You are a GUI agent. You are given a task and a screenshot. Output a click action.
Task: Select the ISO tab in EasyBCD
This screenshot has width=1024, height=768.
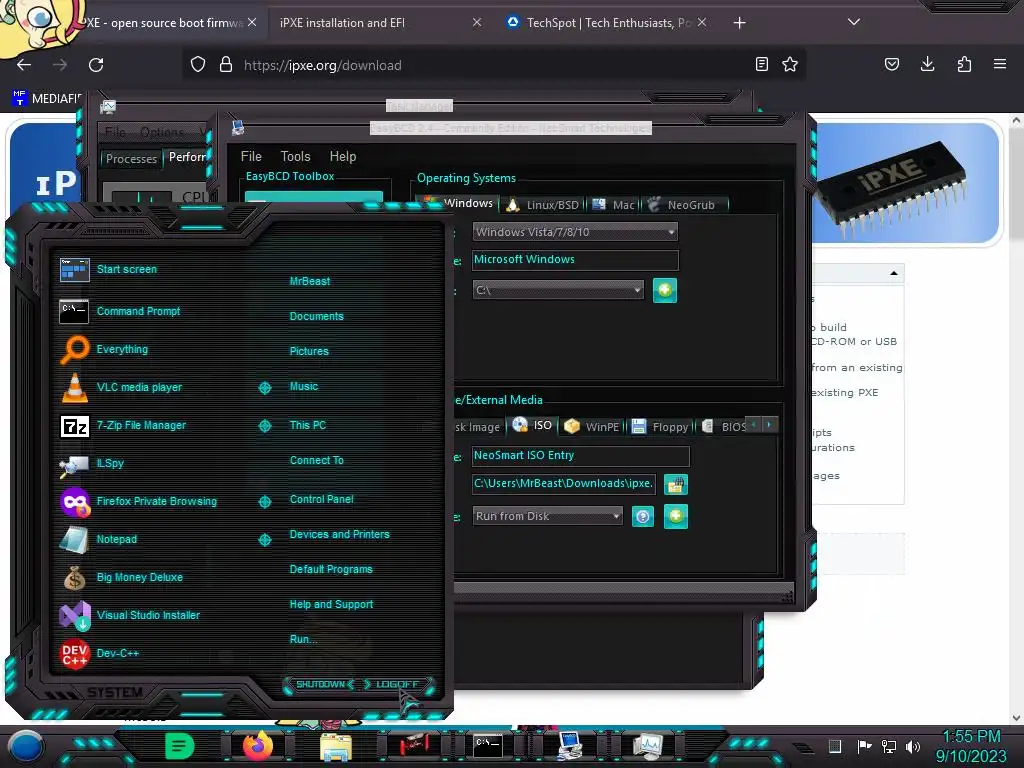[x=533, y=426]
